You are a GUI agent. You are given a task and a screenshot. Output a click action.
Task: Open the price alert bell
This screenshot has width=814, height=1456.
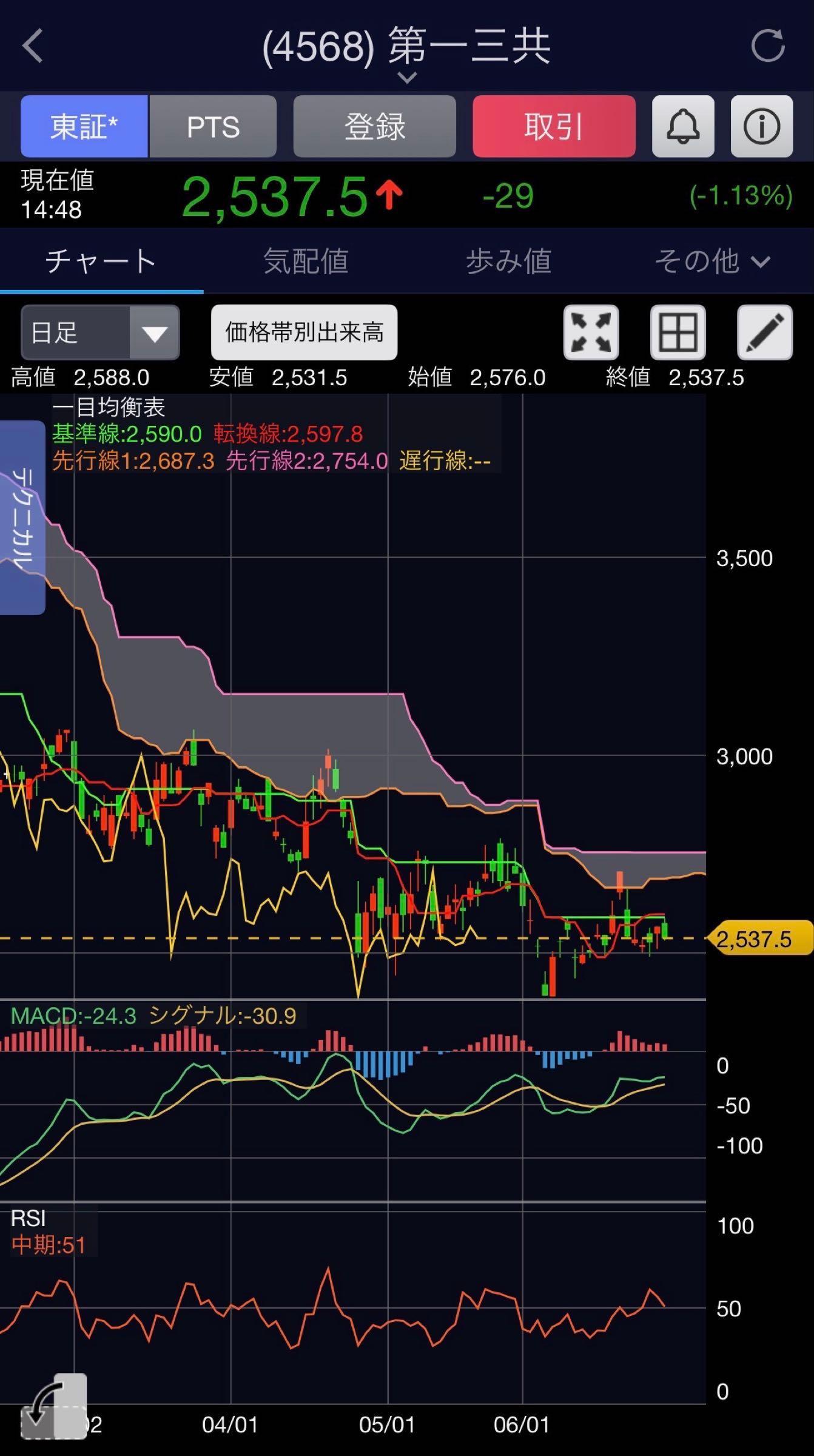[683, 127]
